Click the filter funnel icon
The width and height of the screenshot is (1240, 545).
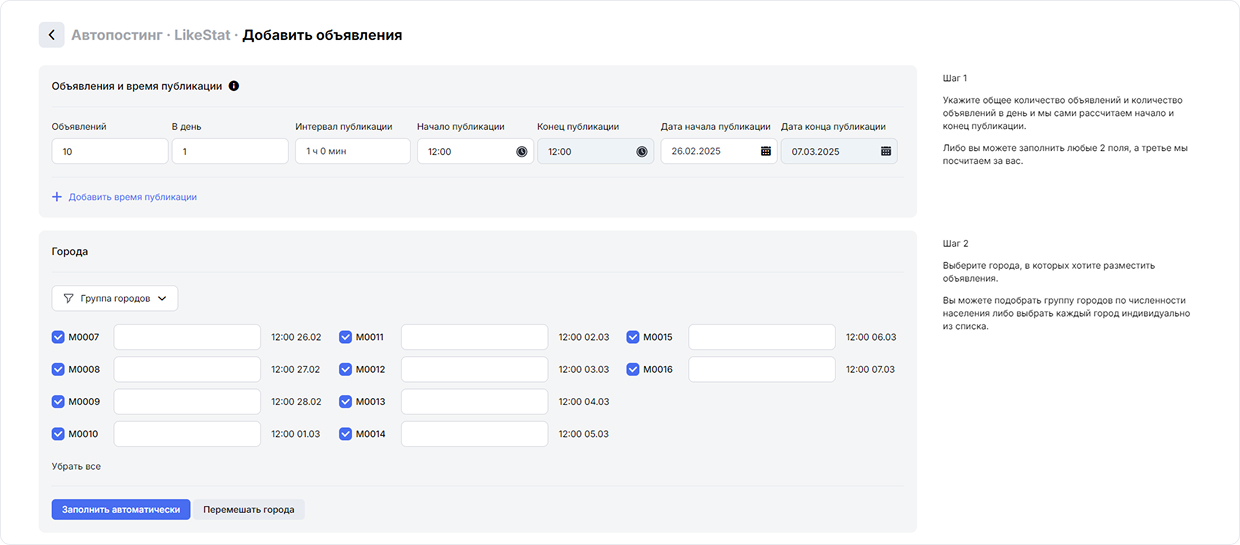68,298
